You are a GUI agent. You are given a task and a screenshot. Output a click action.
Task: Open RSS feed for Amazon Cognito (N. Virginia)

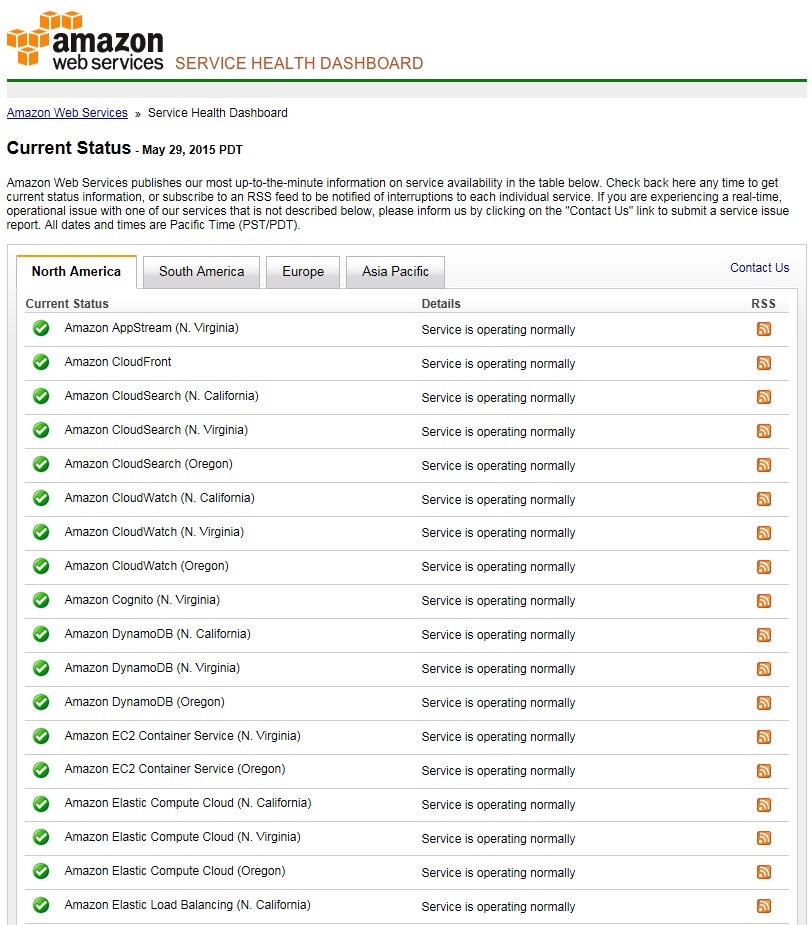(764, 601)
